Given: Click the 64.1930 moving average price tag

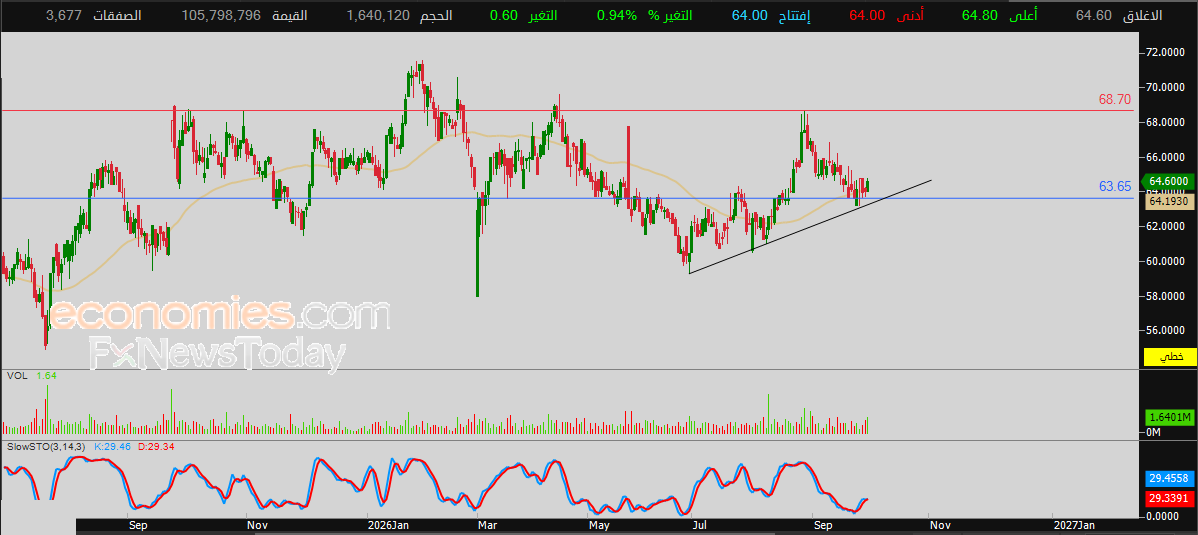Looking at the screenshot, I should [1167, 202].
